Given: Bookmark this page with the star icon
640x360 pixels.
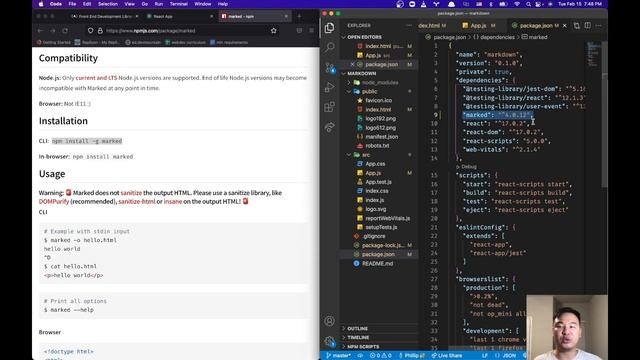Looking at the screenshot, I should tap(273, 31).
